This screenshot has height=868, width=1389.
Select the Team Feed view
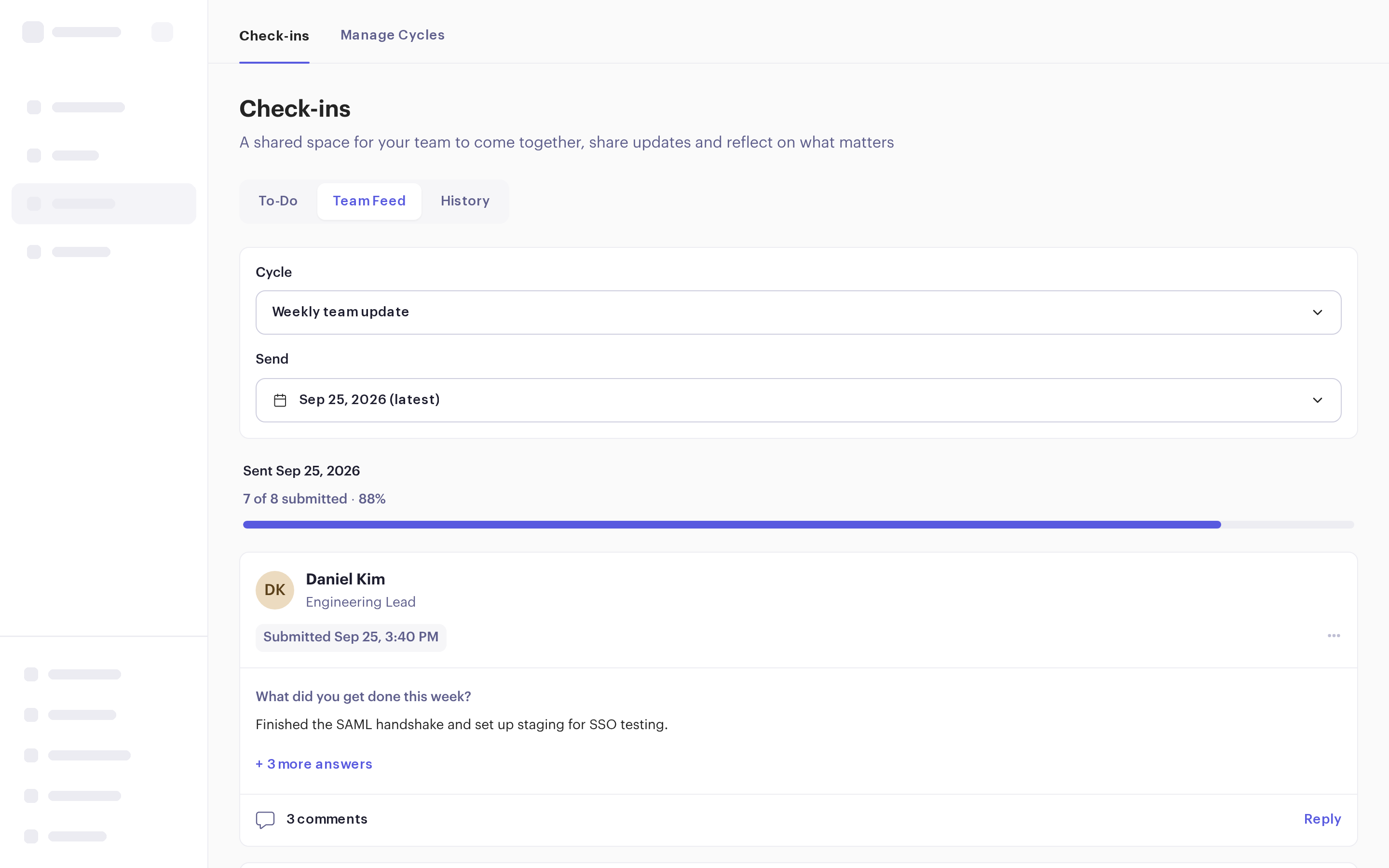tap(369, 201)
